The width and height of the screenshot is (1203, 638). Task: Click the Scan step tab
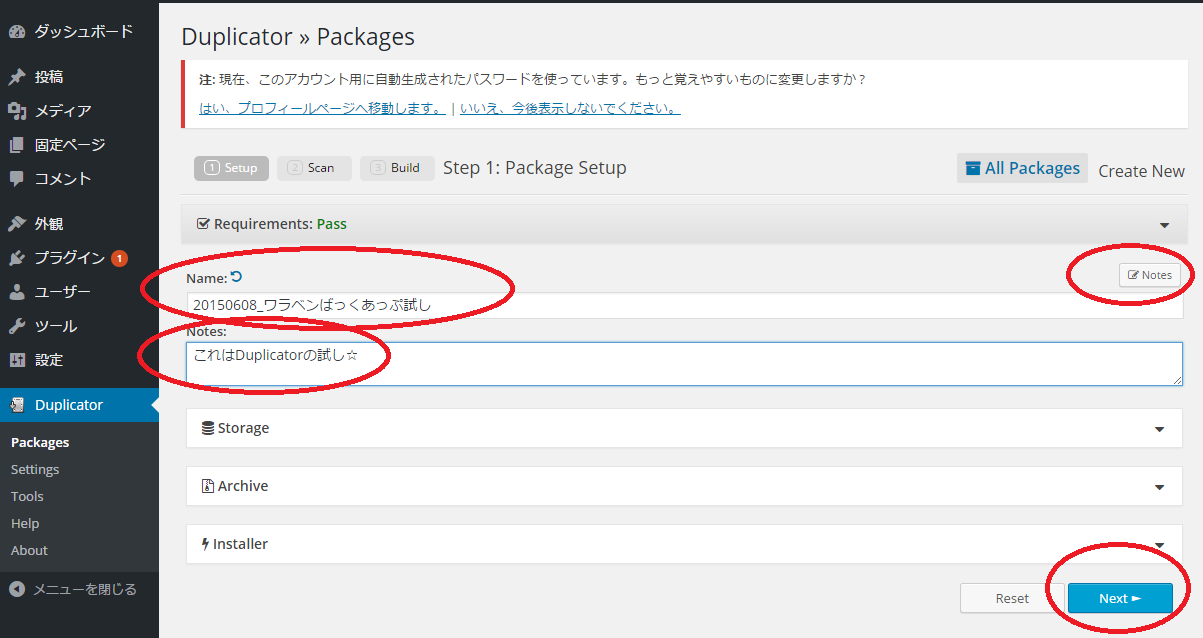[x=314, y=168]
